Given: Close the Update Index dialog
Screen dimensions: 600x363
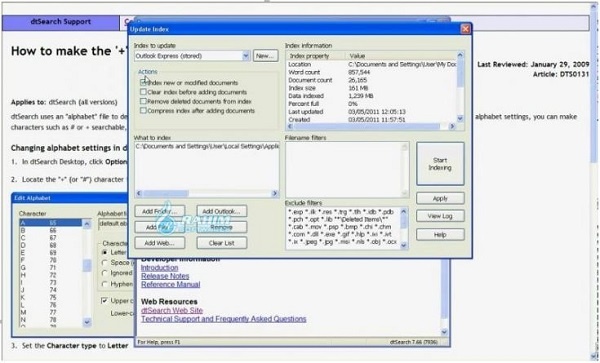Looking at the screenshot, I should click(x=465, y=29).
